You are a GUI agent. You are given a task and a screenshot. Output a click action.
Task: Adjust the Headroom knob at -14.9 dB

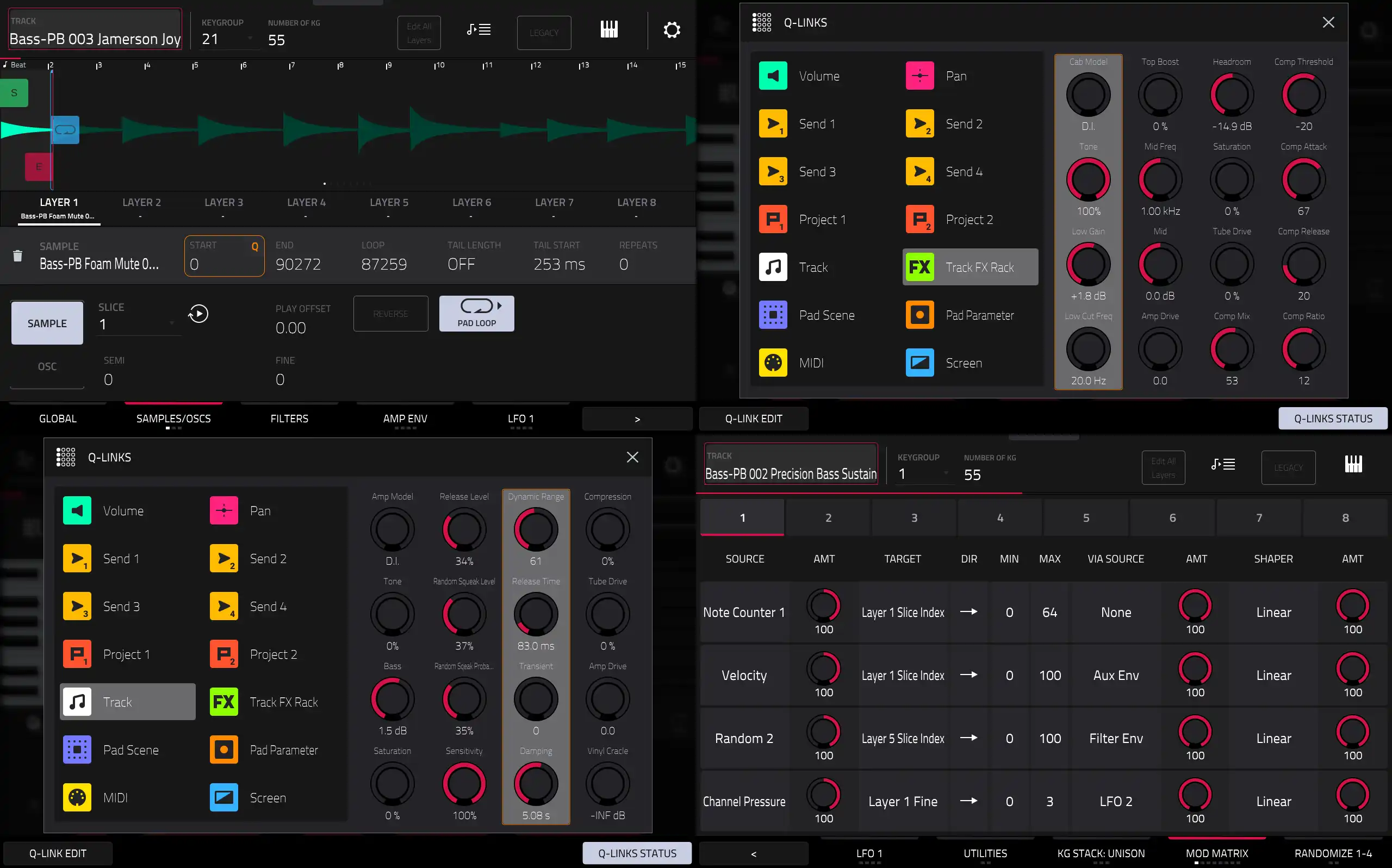[1232, 95]
